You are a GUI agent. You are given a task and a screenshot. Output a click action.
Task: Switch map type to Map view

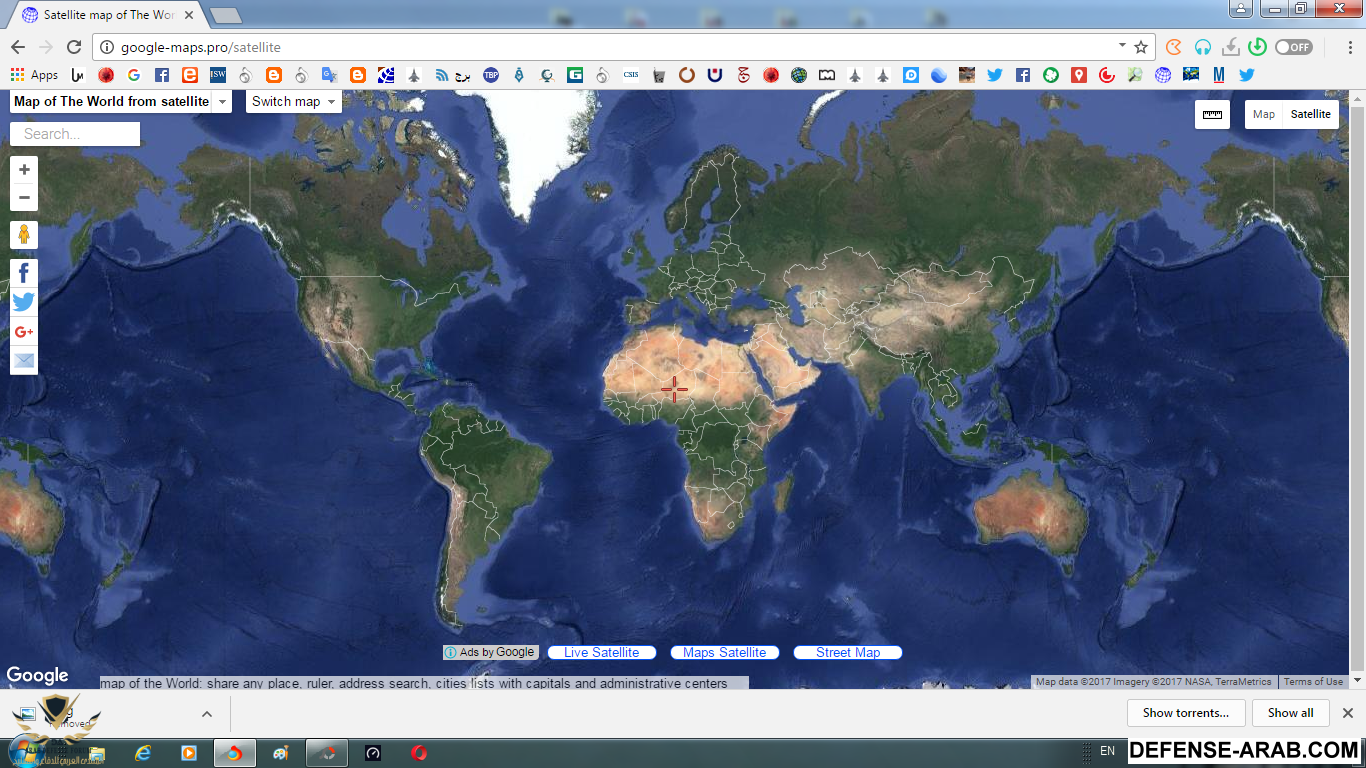click(x=1264, y=114)
